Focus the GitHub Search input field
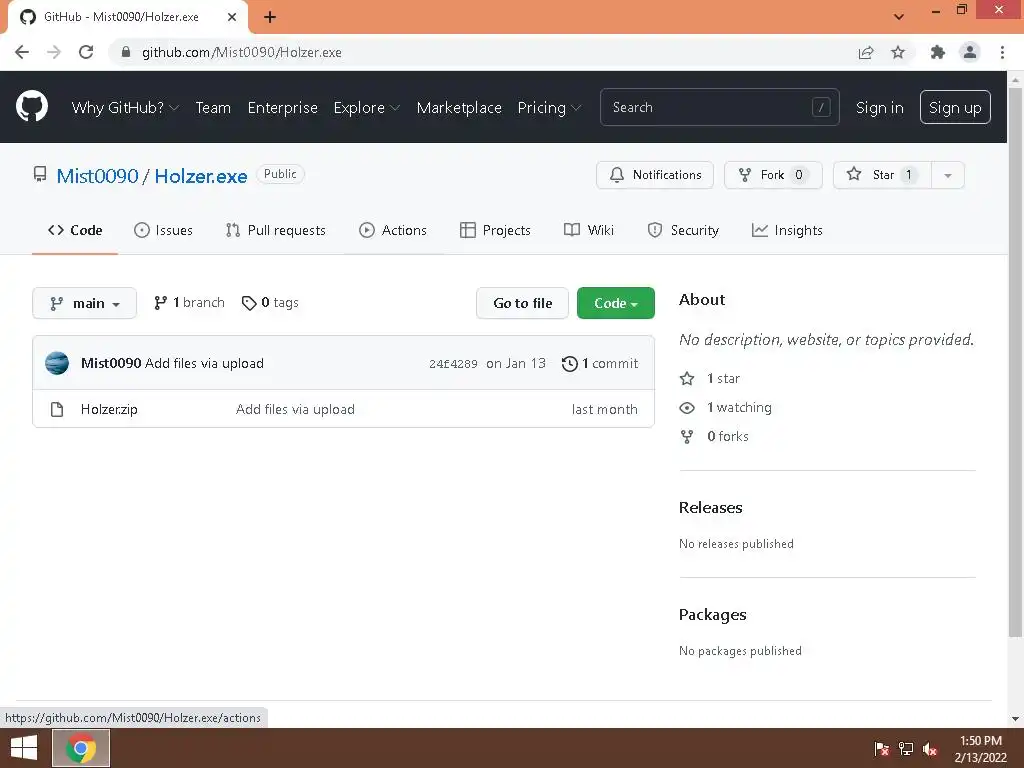 pyautogui.click(x=720, y=107)
